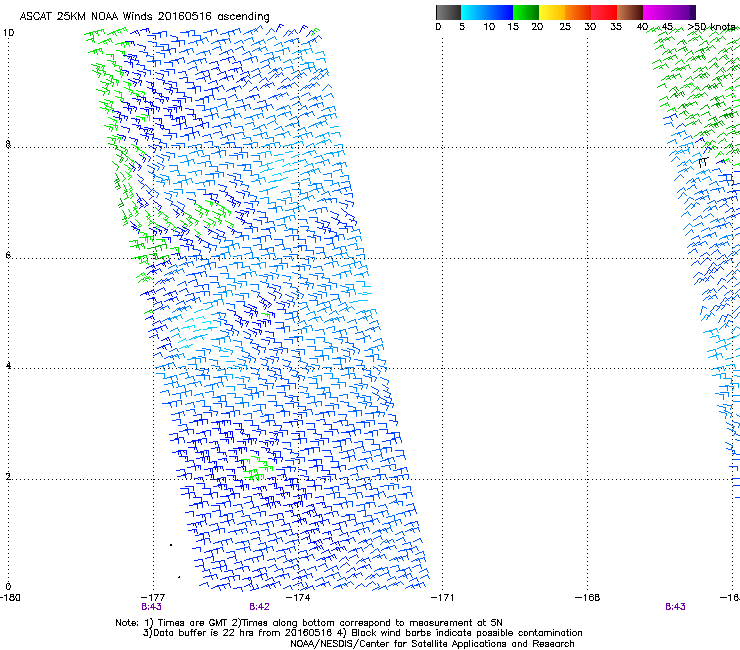Image resolution: width=740 pixels, height=650 pixels.
Task: Click the red 30-35 knots color swatch
Action: click(604, 12)
